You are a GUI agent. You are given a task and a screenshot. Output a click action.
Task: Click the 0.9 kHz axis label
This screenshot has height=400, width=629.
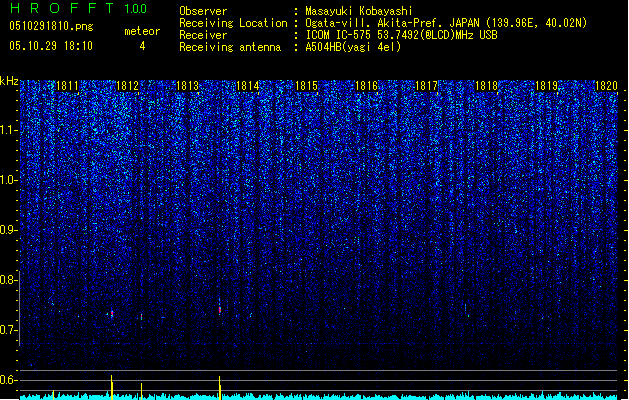click(x=8, y=230)
